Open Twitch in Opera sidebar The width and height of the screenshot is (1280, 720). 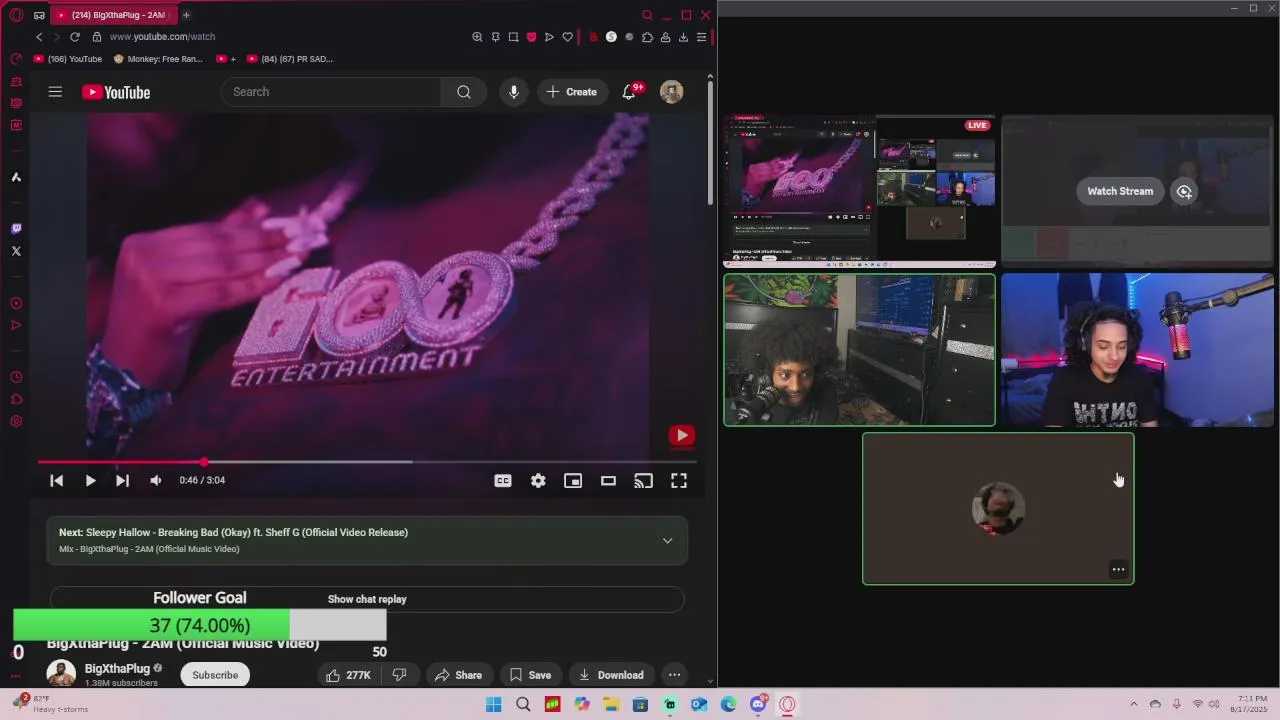coord(16,229)
